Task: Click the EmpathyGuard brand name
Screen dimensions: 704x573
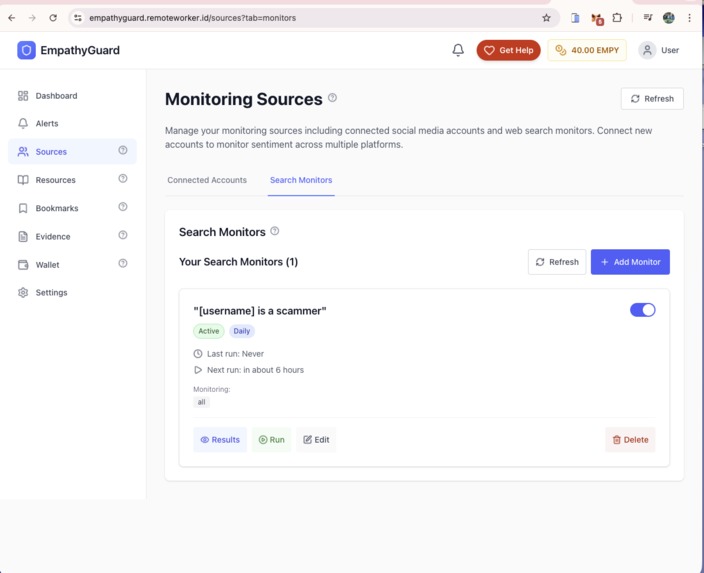Action: 80,50
